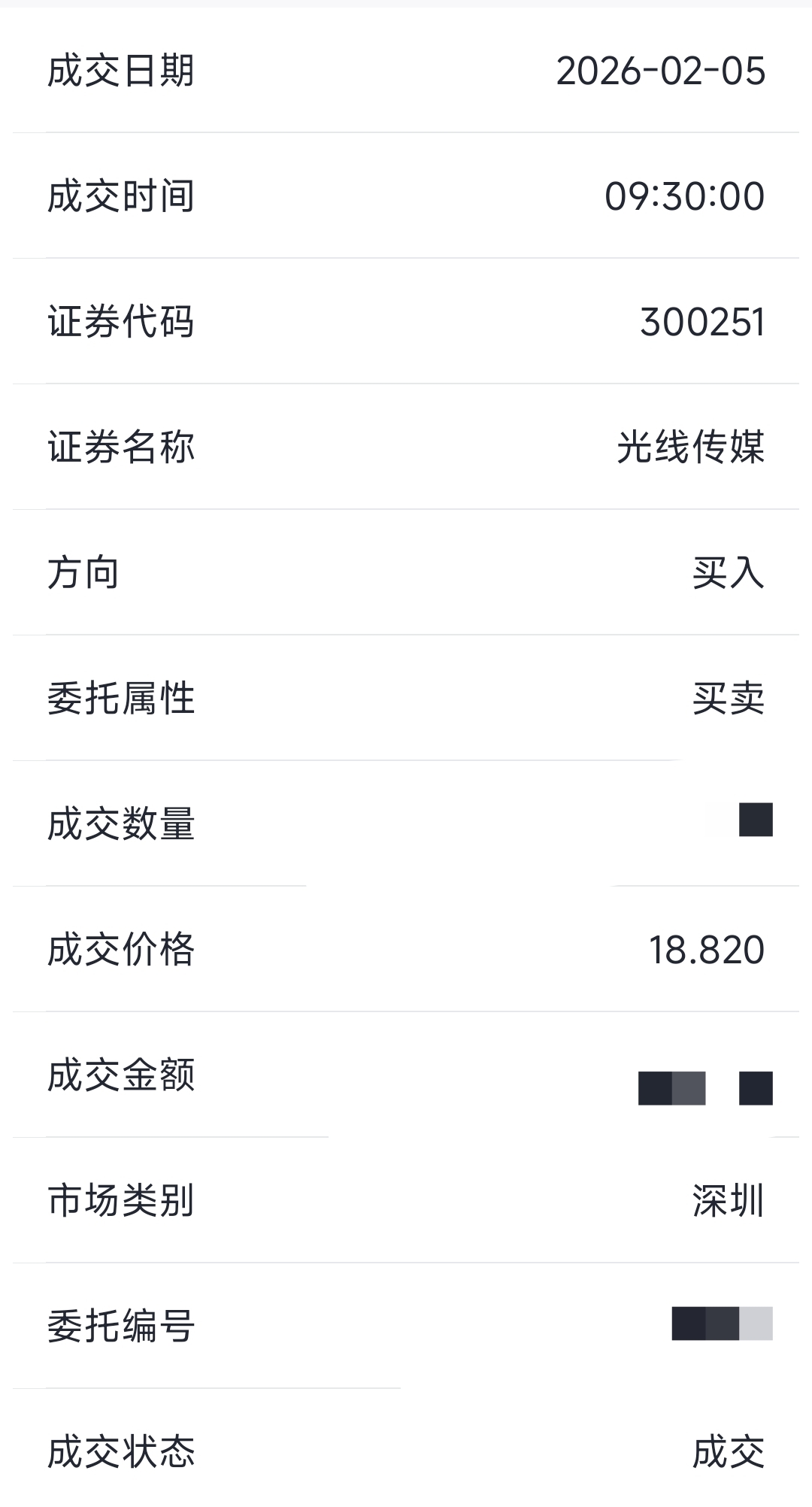This screenshot has height=1507, width=812.
Task: Tap the stock name 光线传媒
Action: (690, 448)
